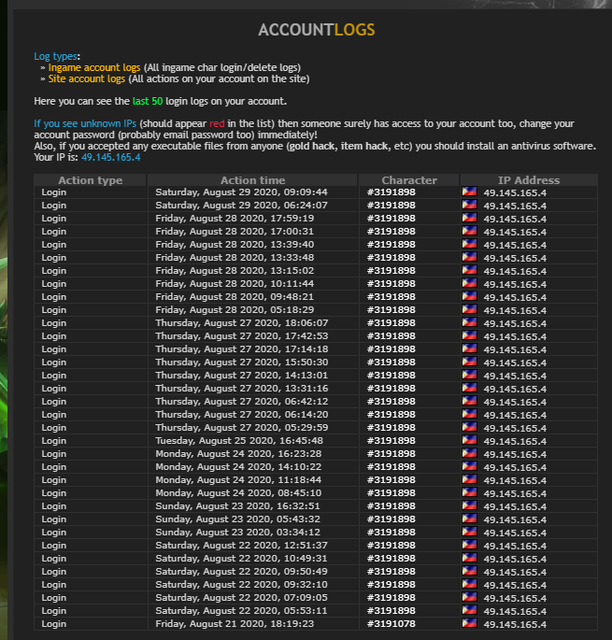Click flag icon in the August 27 17:14:18 row
This screenshot has height=640, width=612.
[x=469, y=348]
